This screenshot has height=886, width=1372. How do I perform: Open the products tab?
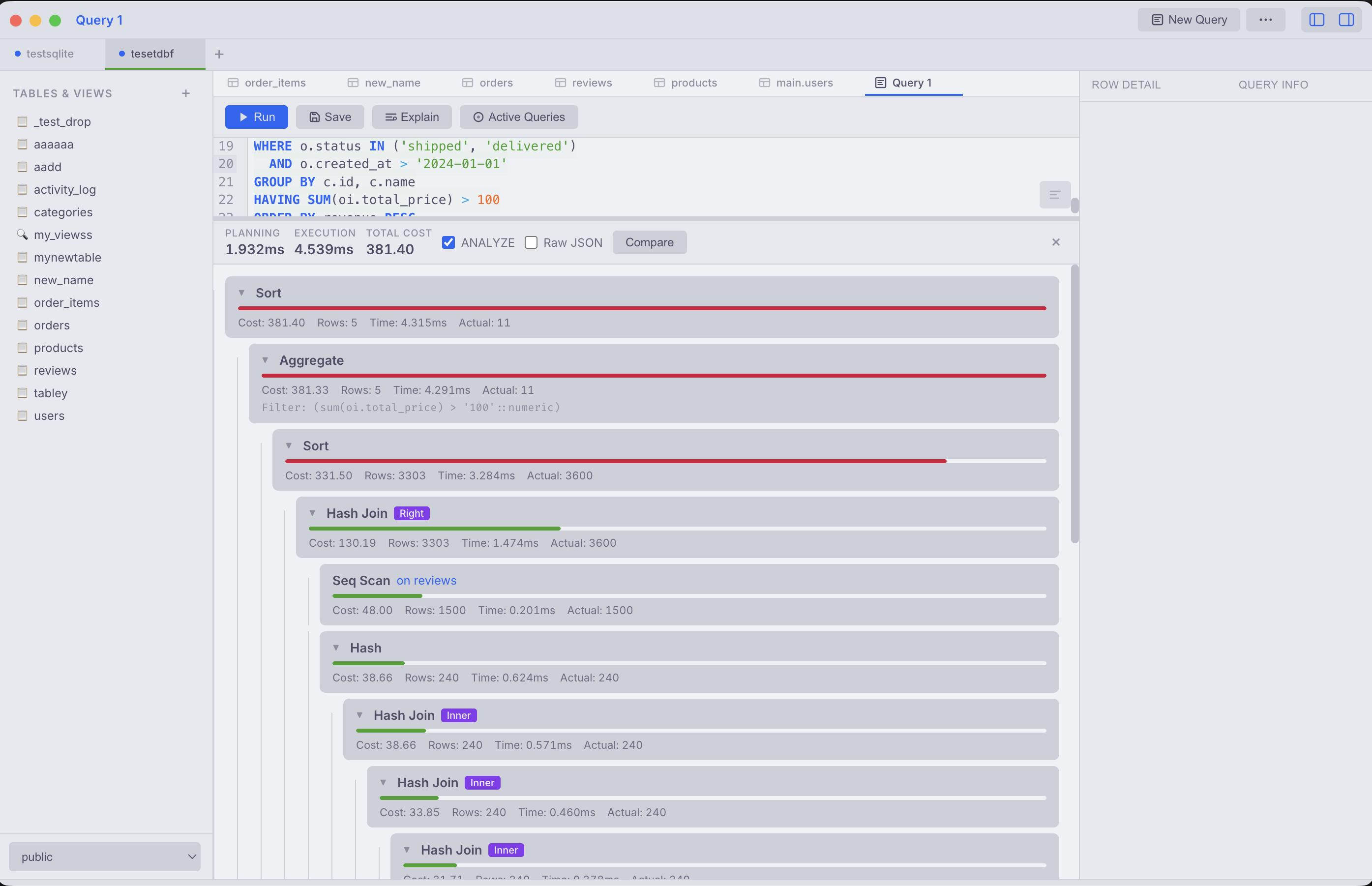(x=686, y=83)
